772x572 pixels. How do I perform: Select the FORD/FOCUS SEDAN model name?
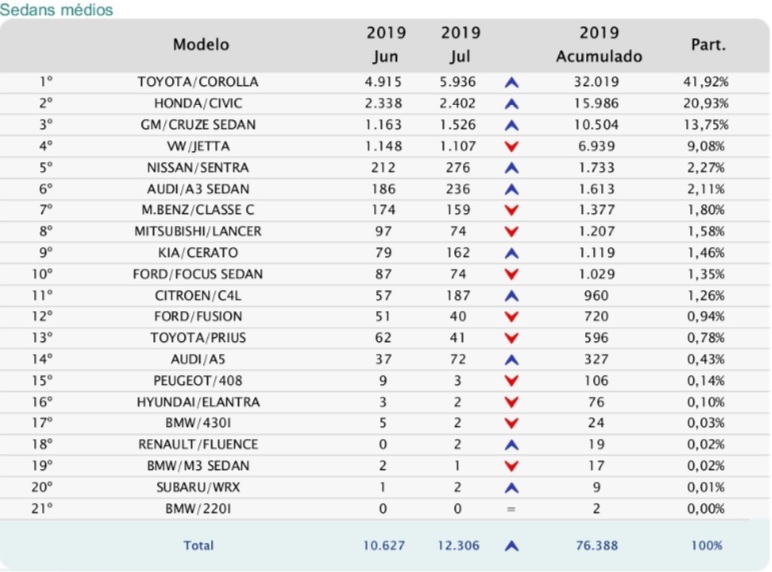tap(198, 274)
